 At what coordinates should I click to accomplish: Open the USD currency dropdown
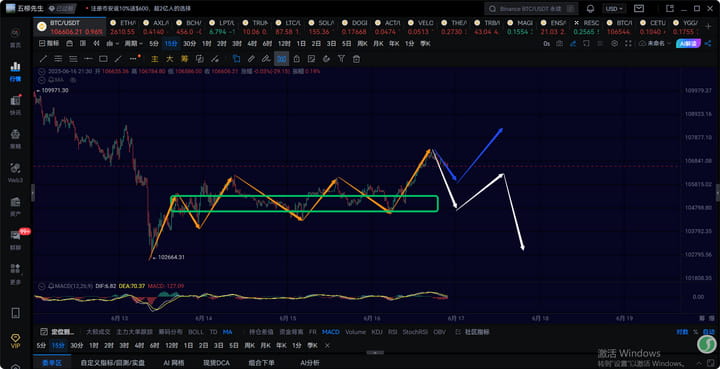pyautogui.click(x=614, y=9)
